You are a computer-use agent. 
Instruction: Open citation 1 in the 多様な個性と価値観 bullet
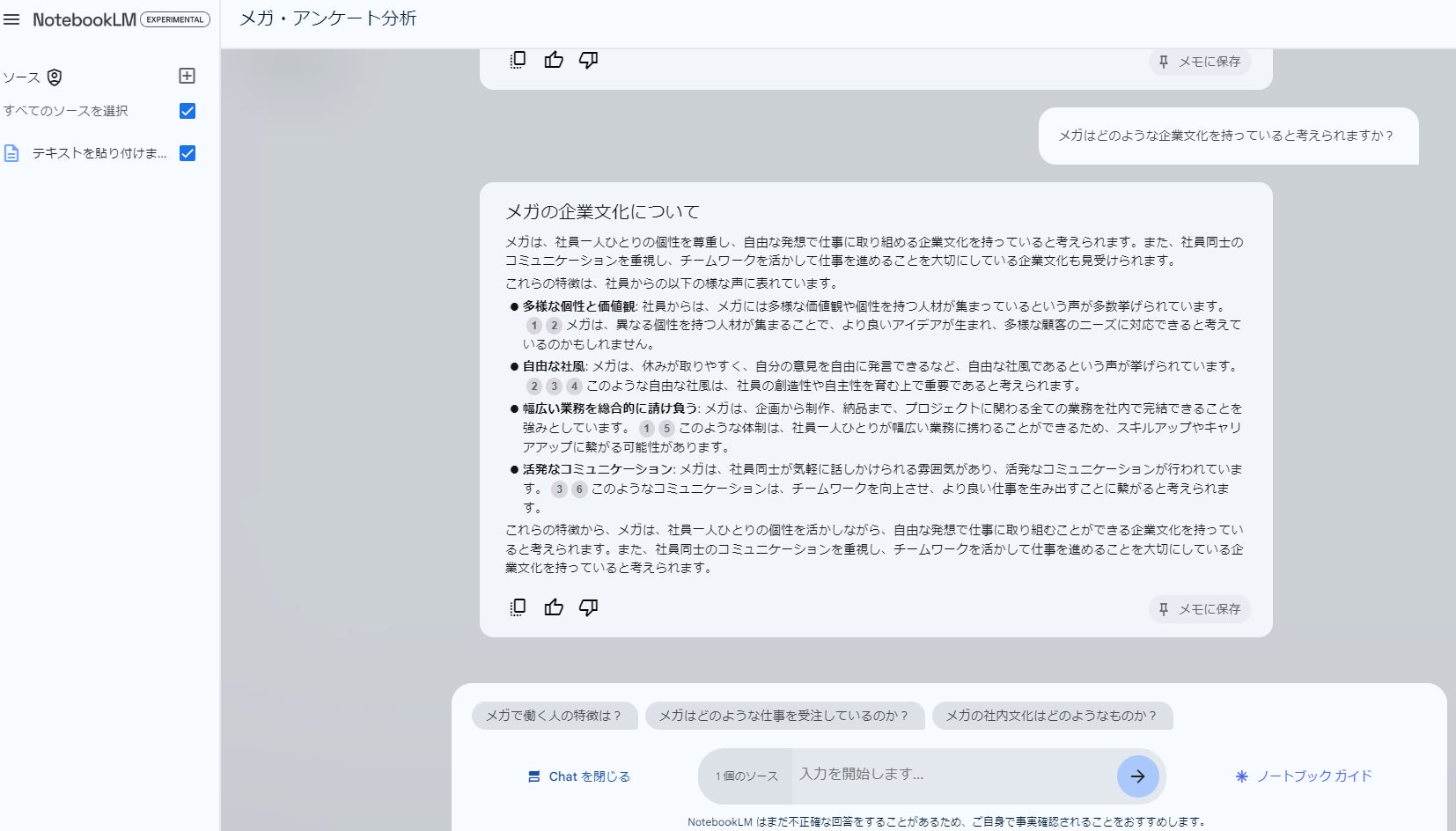pos(533,326)
